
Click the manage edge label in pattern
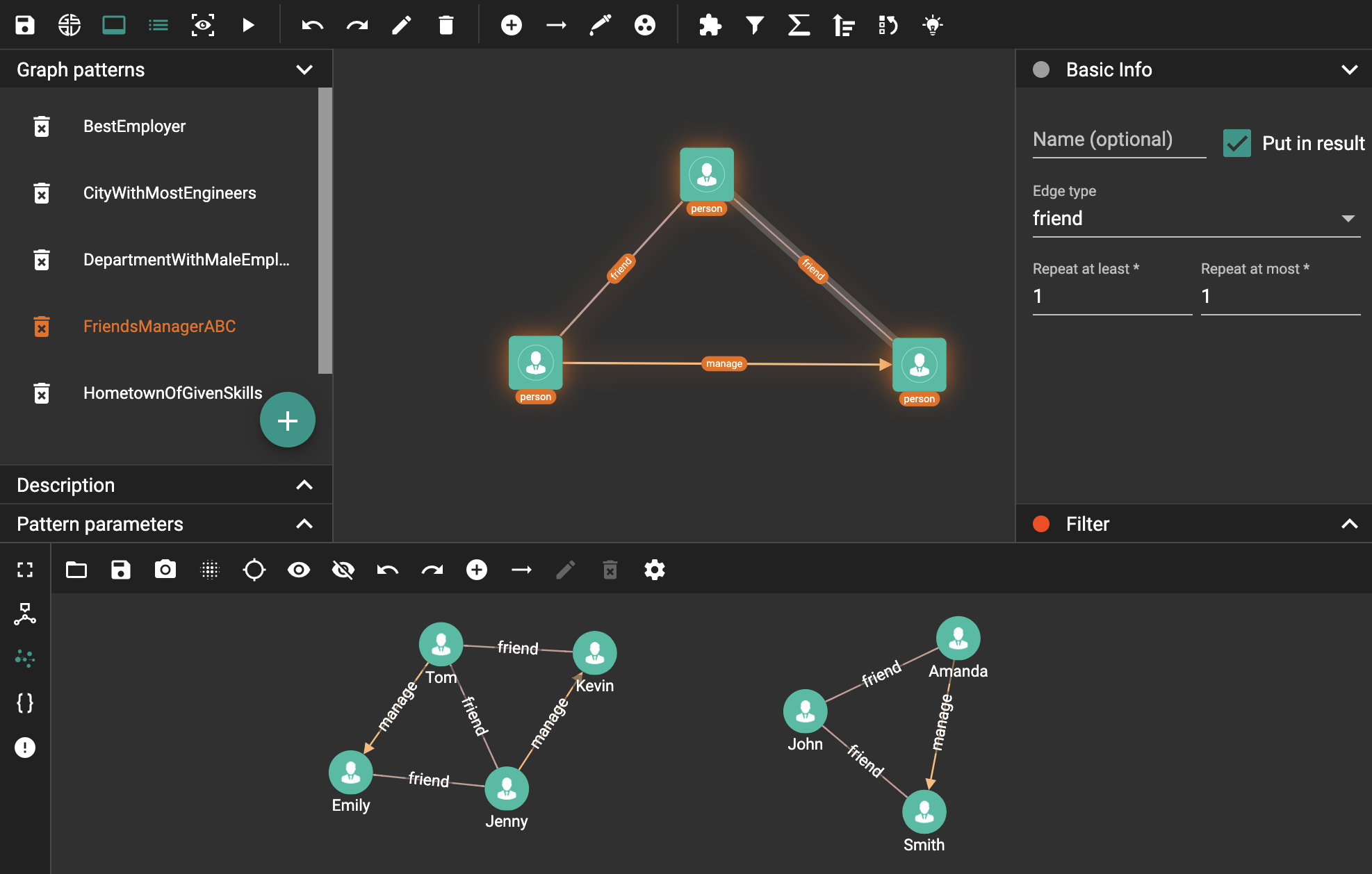[x=724, y=363]
